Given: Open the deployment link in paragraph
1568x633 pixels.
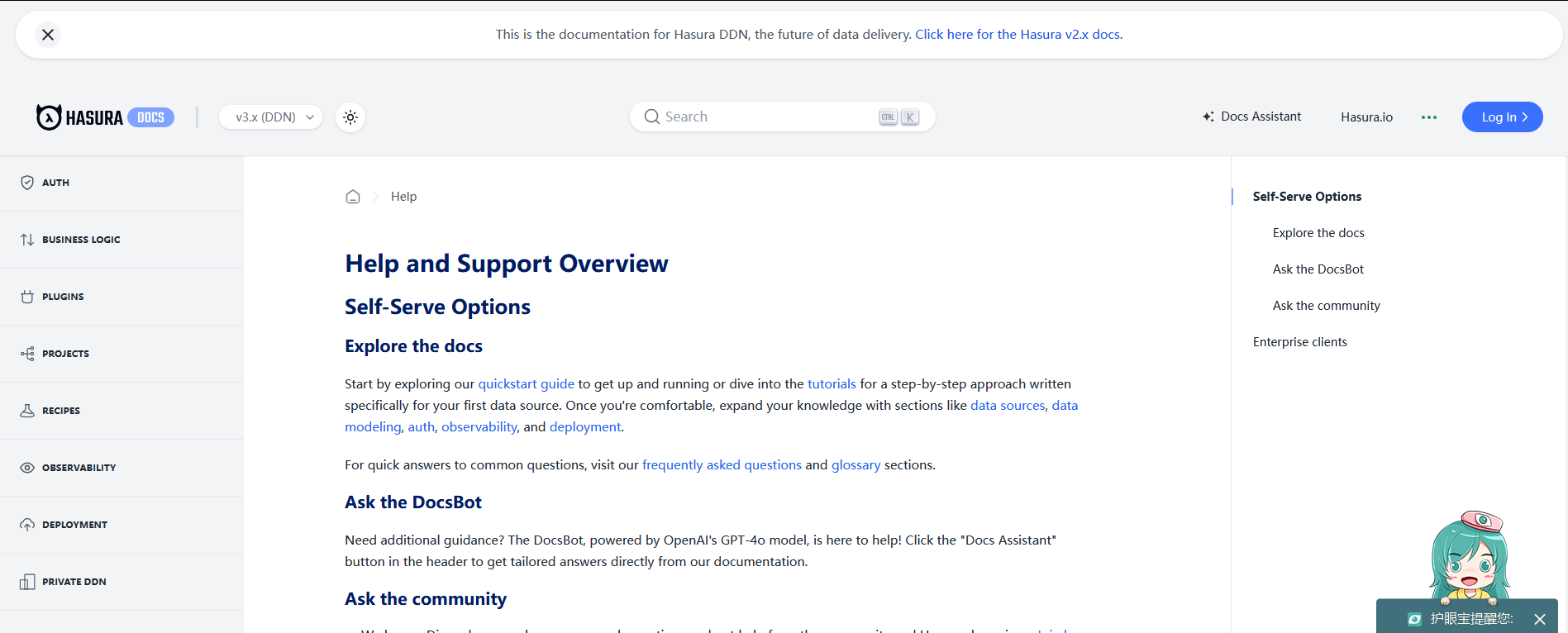Looking at the screenshot, I should [x=585, y=427].
